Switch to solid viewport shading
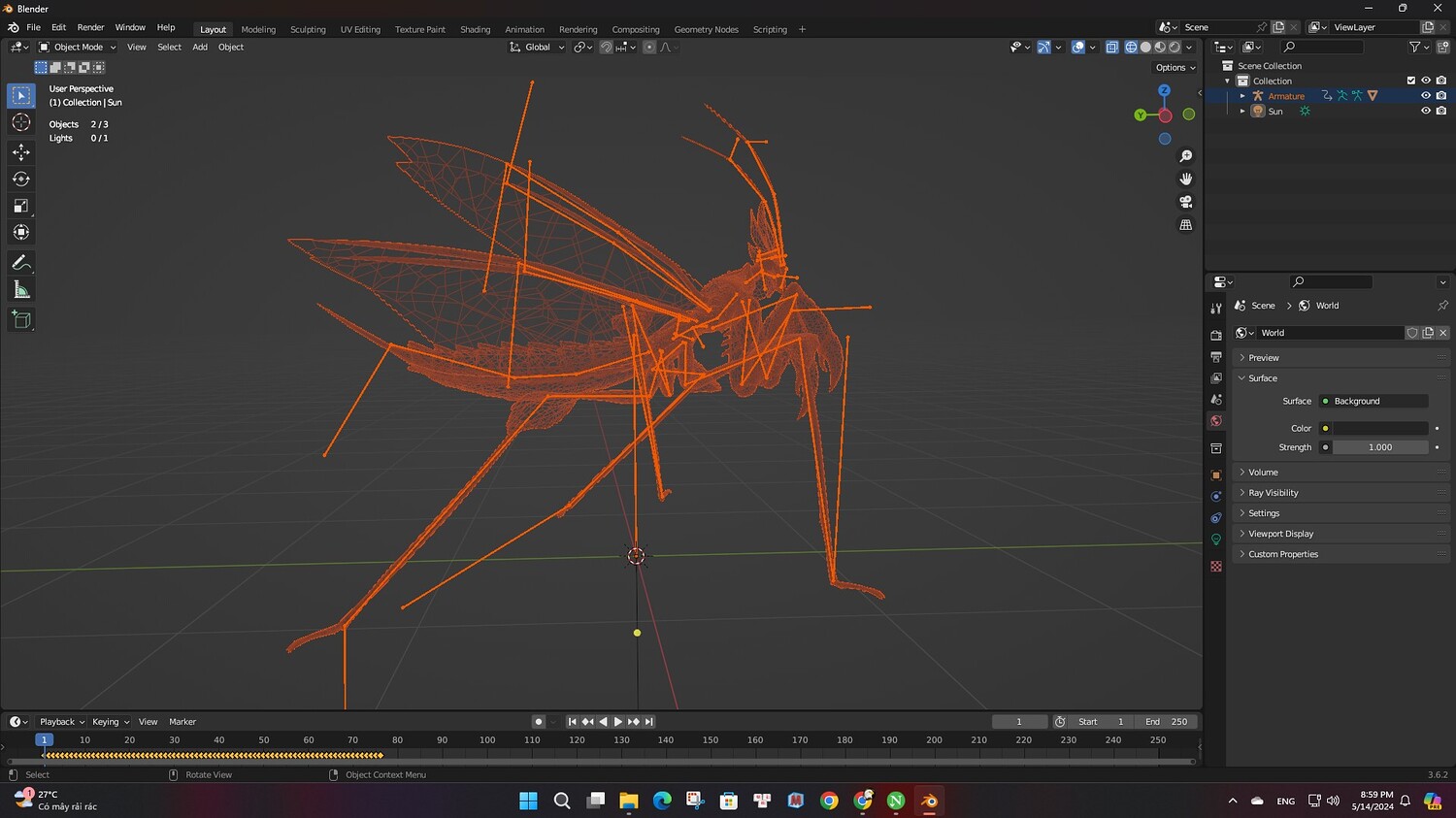 click(x=1145, y=47)
